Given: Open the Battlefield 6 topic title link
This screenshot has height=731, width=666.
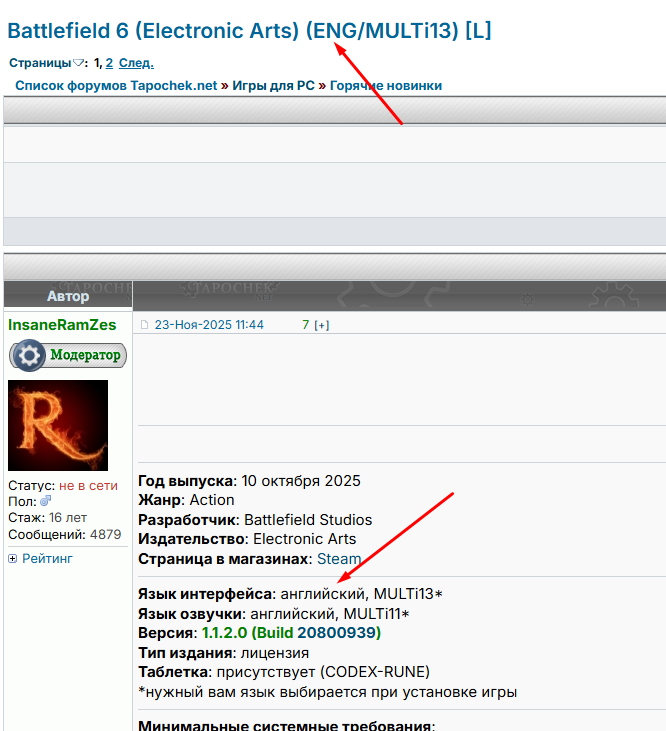Looking at the screenshot, I should [x=249, y=31].
